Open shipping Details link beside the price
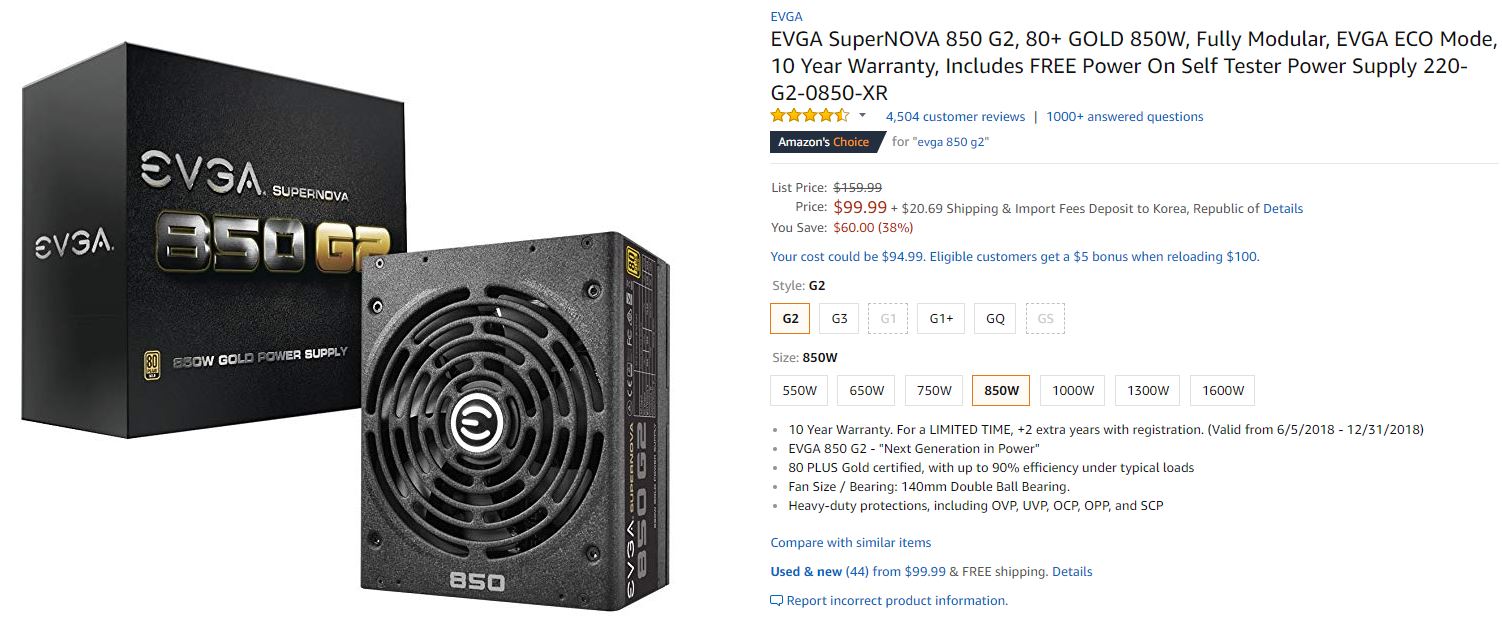 point(1283,209)
